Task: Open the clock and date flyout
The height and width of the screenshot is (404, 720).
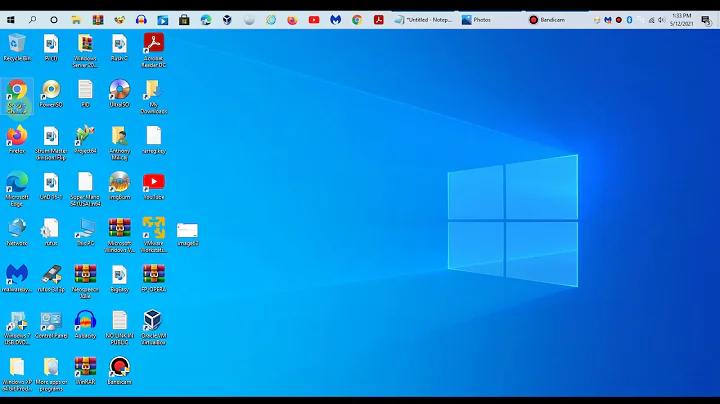Action: pos(681,20)
